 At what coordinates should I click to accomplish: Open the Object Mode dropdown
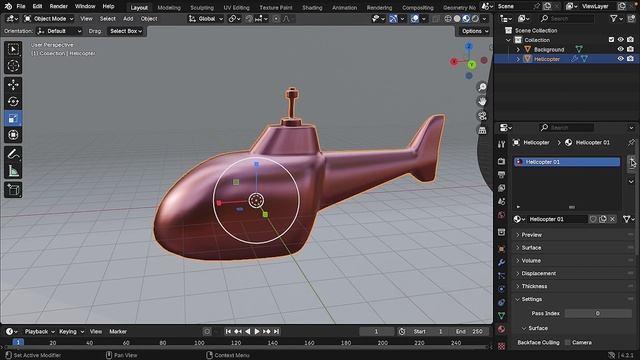point(49,19)
